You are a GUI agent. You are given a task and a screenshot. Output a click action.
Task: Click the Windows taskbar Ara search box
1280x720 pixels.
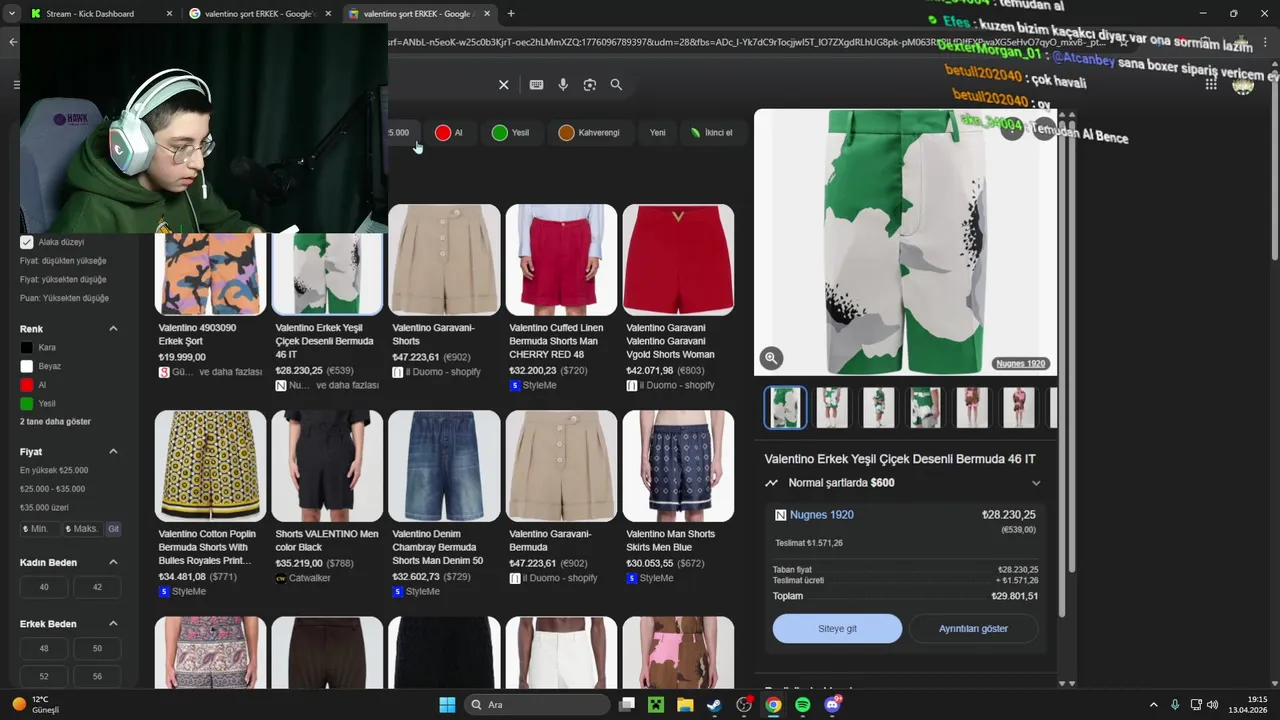(539, 705)
